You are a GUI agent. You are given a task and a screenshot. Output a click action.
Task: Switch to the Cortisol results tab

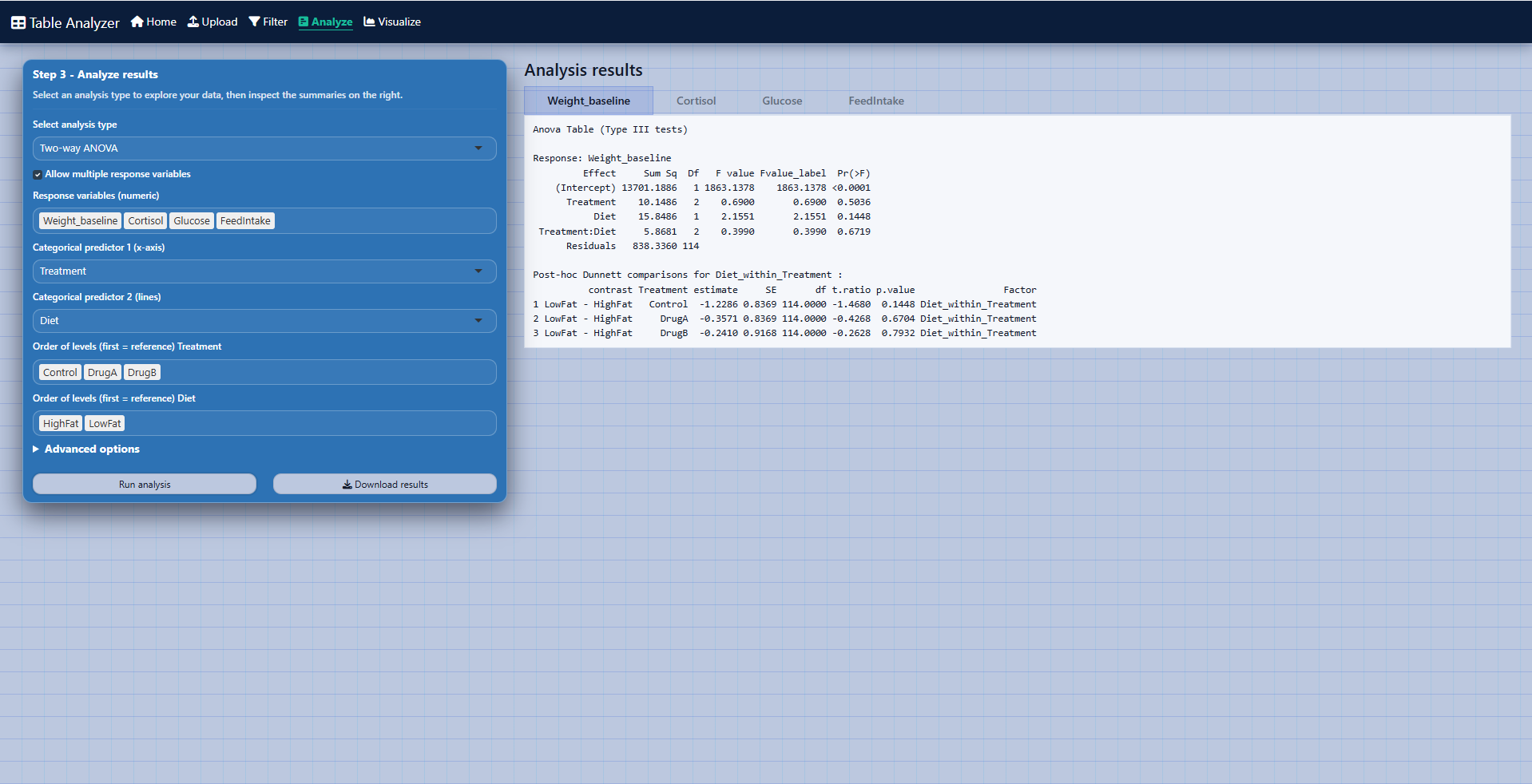696,101
